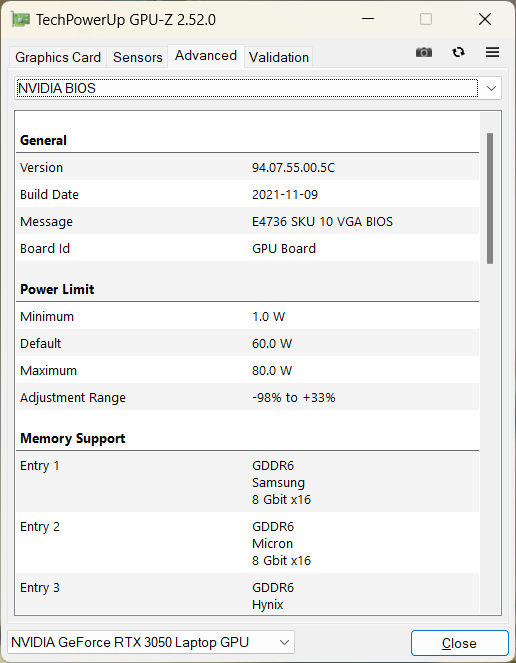Viewport: 516px width, 663px height.
Task: Click the General section header
Action: tap(43, 140)
